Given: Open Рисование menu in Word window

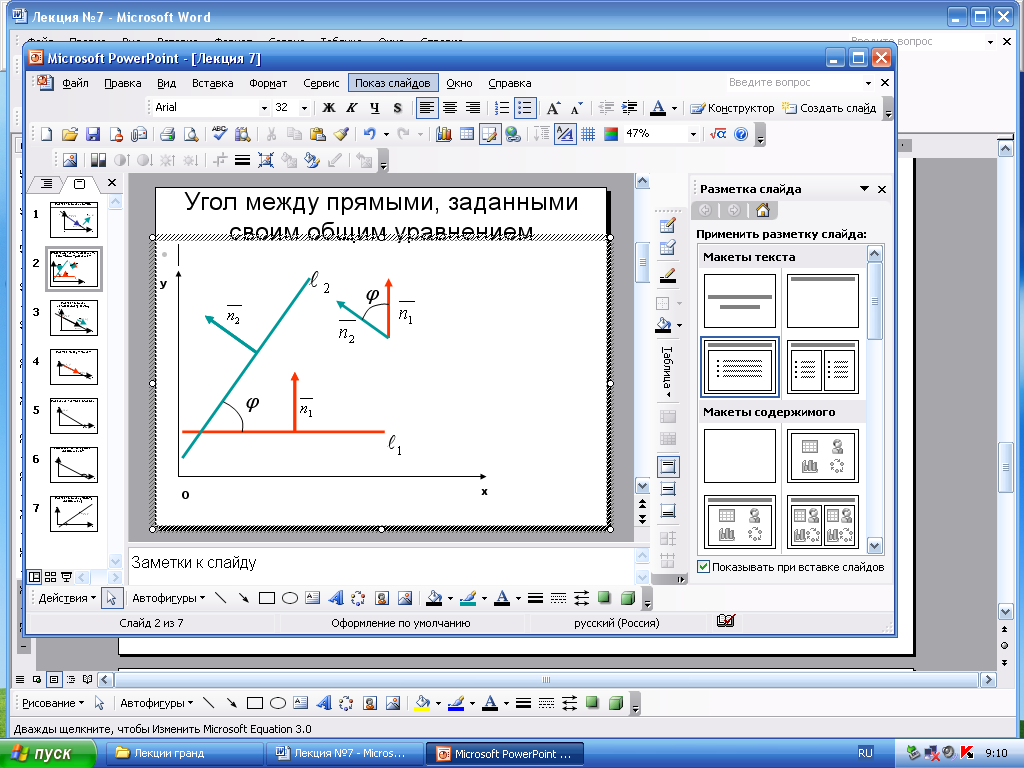Looking at the screenshot, I should 53,703.
